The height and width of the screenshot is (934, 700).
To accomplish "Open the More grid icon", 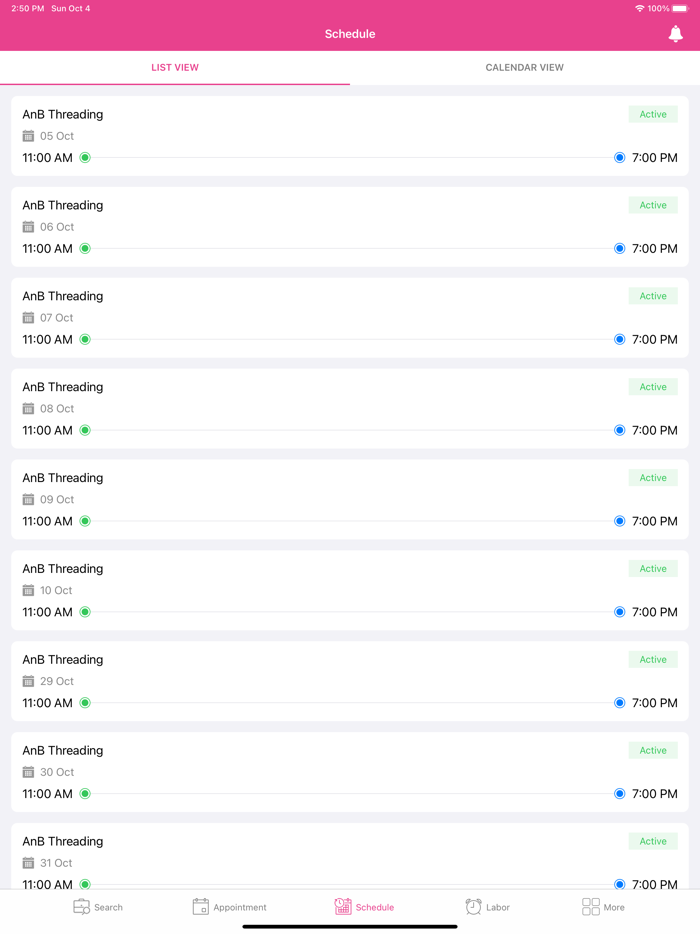I will click(x=591, y=906).
